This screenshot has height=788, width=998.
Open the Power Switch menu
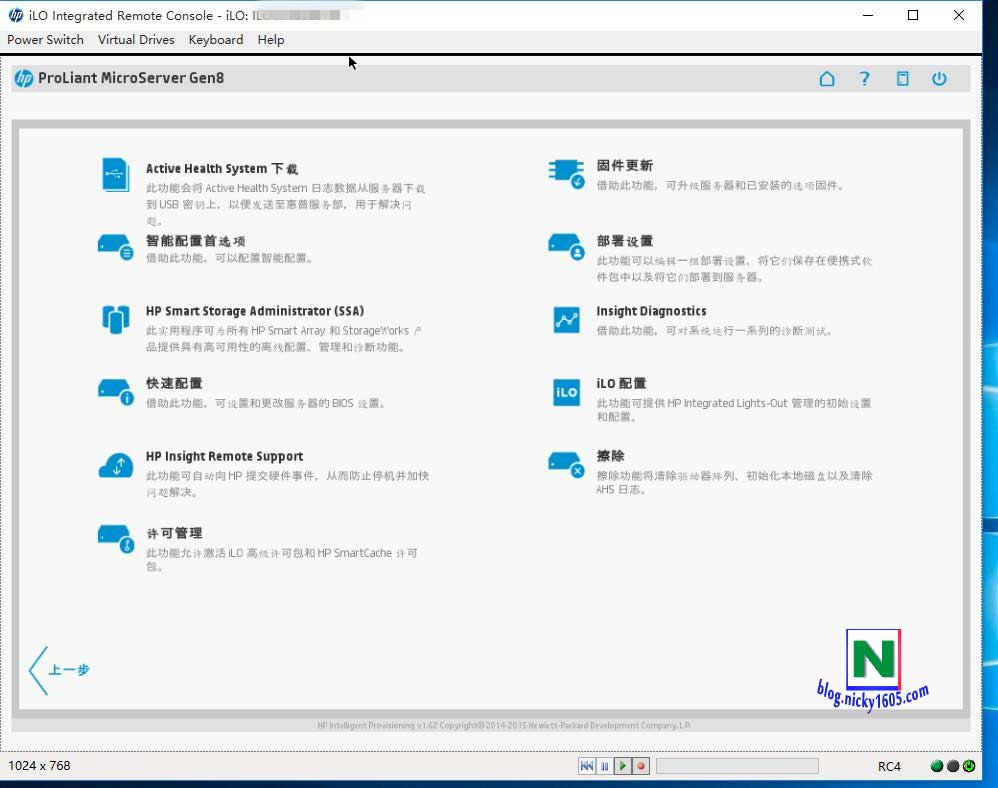tap(45, 39)
